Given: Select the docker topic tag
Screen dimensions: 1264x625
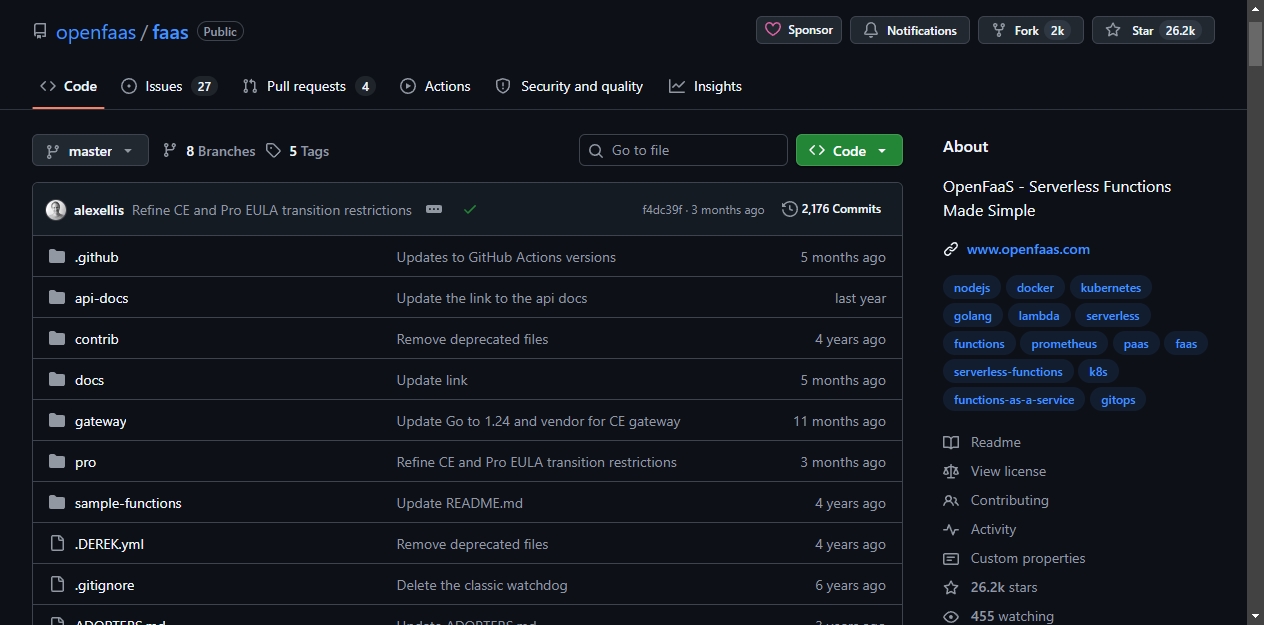Looking at the screenshot, I should pyautogui.click(x=1035, y=287).
